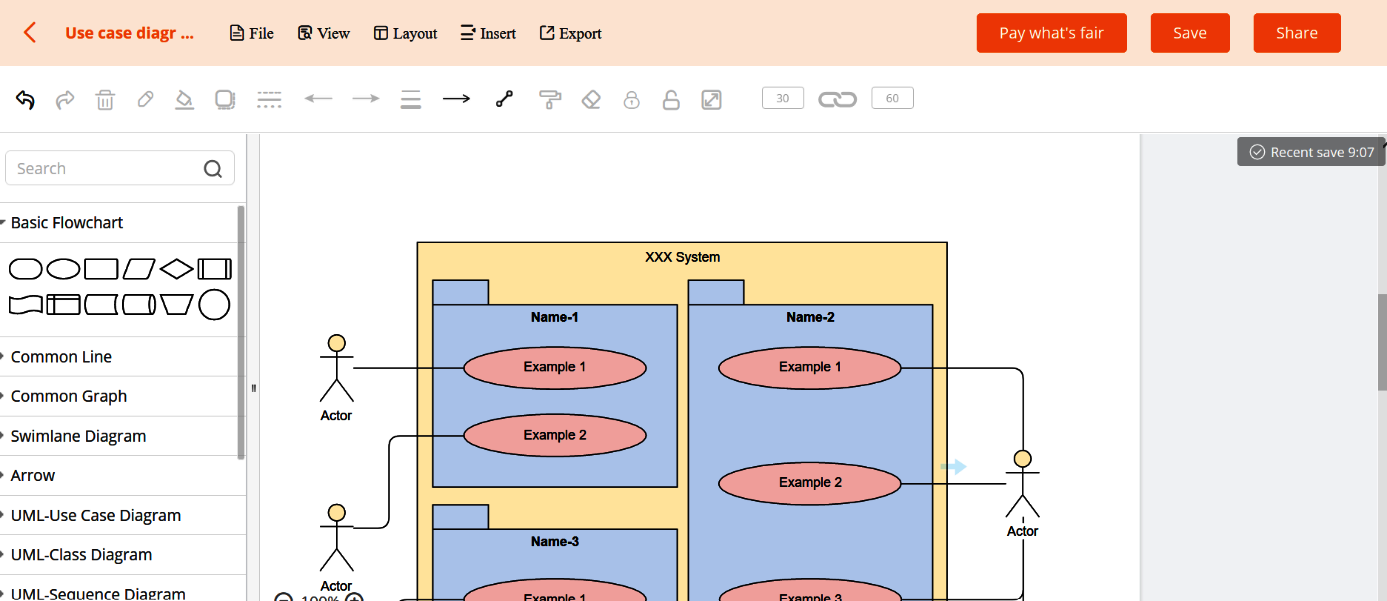Expand the UML-Class Diagram section

pos(81,554)
